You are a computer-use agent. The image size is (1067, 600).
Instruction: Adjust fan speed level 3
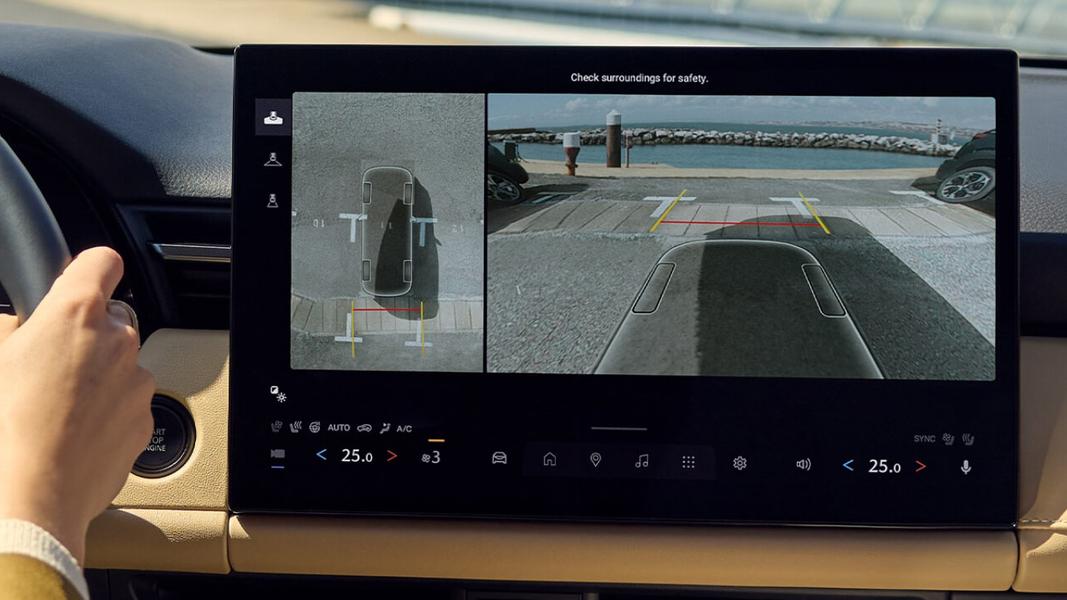(x=431, y=458)
